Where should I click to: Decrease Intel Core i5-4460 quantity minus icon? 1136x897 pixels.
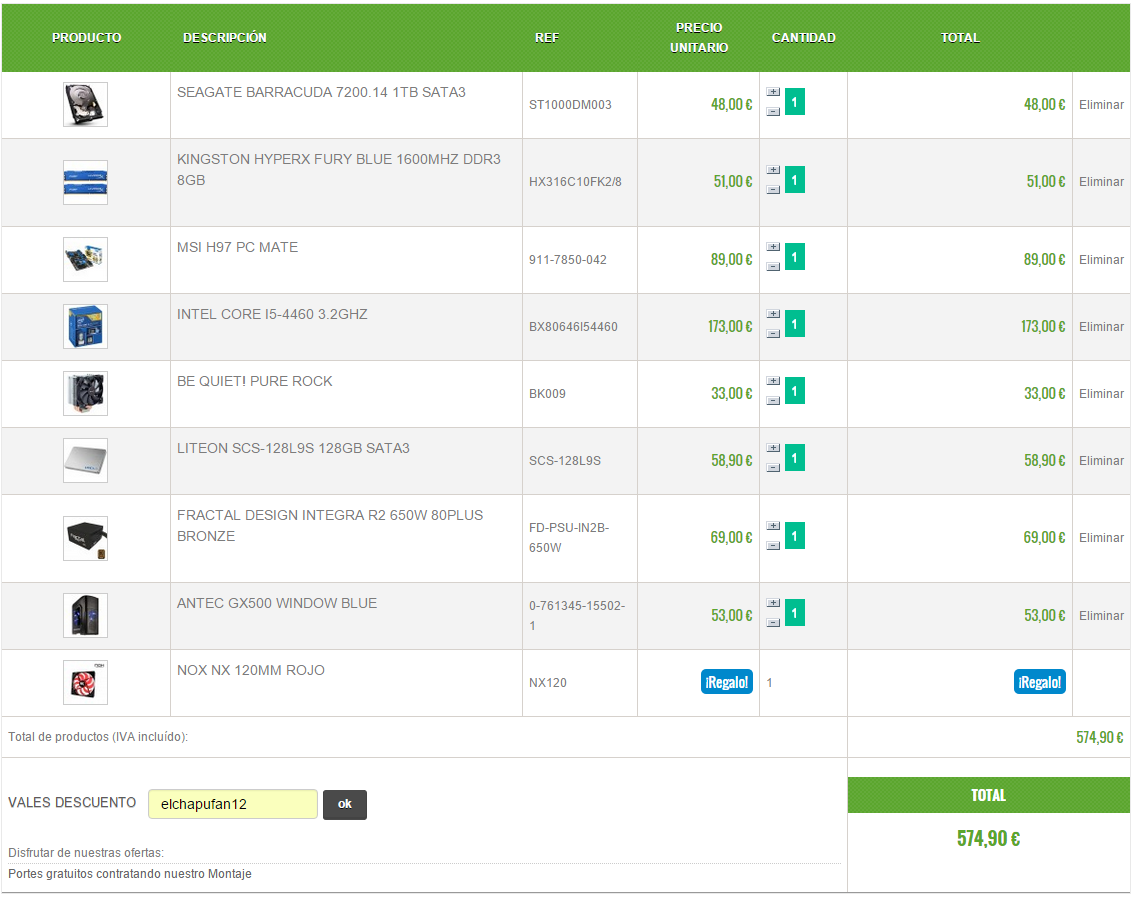click(x=773, y=333)
